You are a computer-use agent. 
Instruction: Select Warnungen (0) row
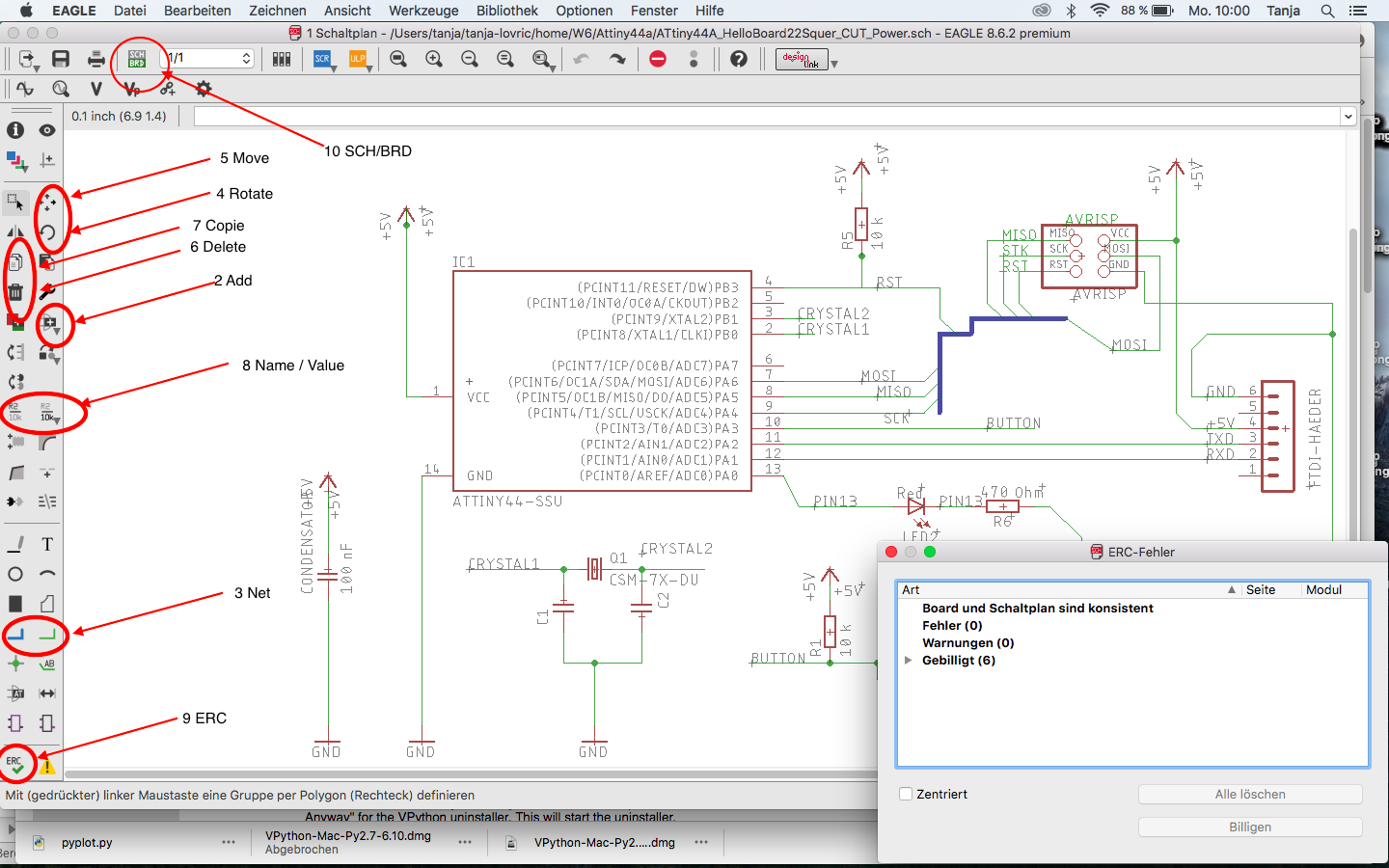pyautogui.click(x=968, y=643)
